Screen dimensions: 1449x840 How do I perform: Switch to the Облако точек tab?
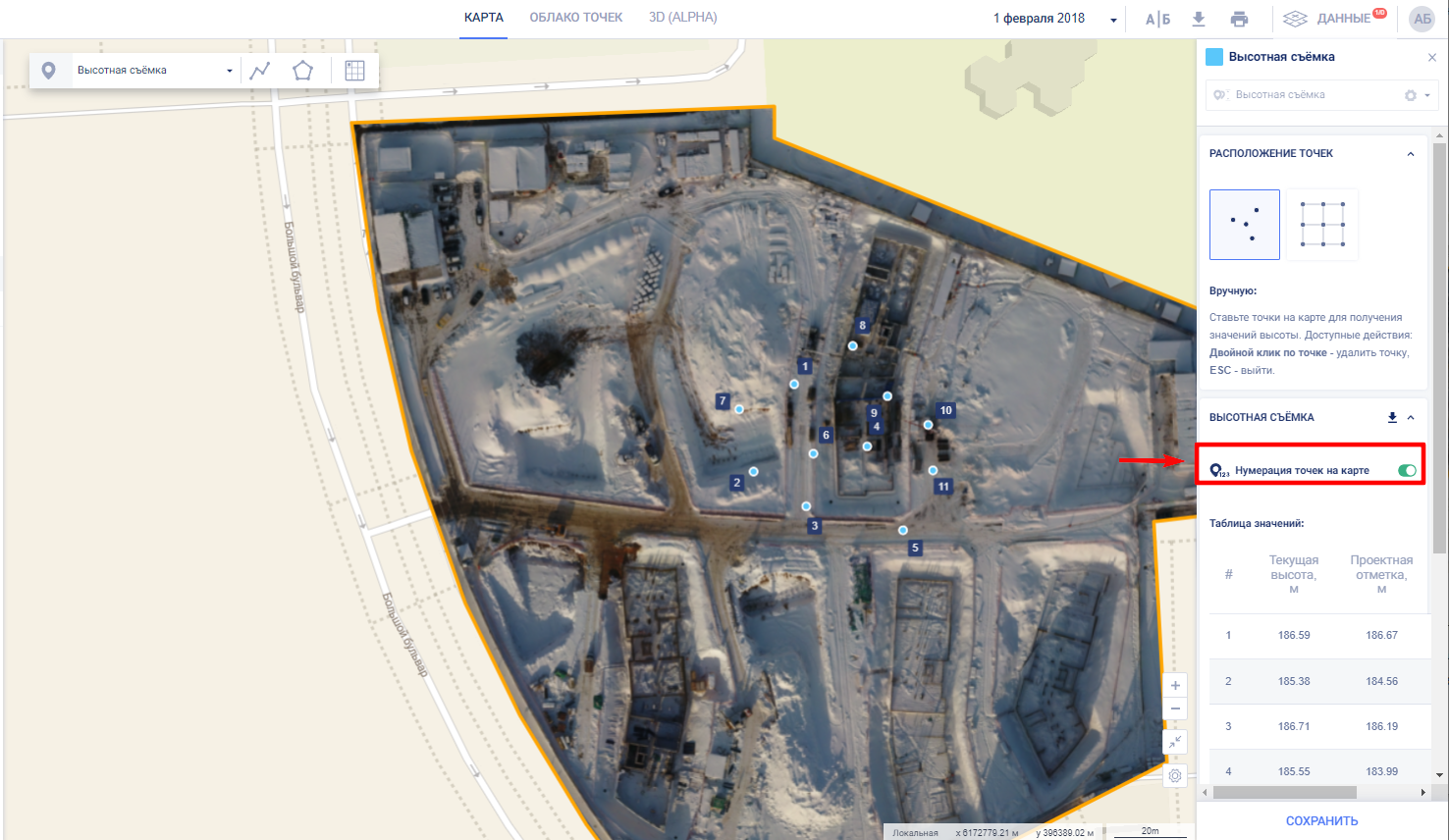(x=575, y=18)
